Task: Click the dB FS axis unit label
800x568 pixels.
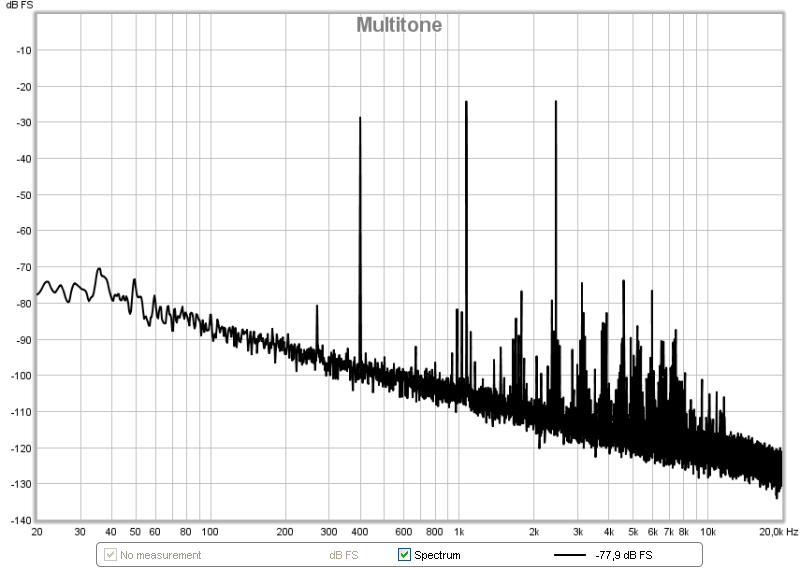Action: pyautogui.click(x=19, y=5)
